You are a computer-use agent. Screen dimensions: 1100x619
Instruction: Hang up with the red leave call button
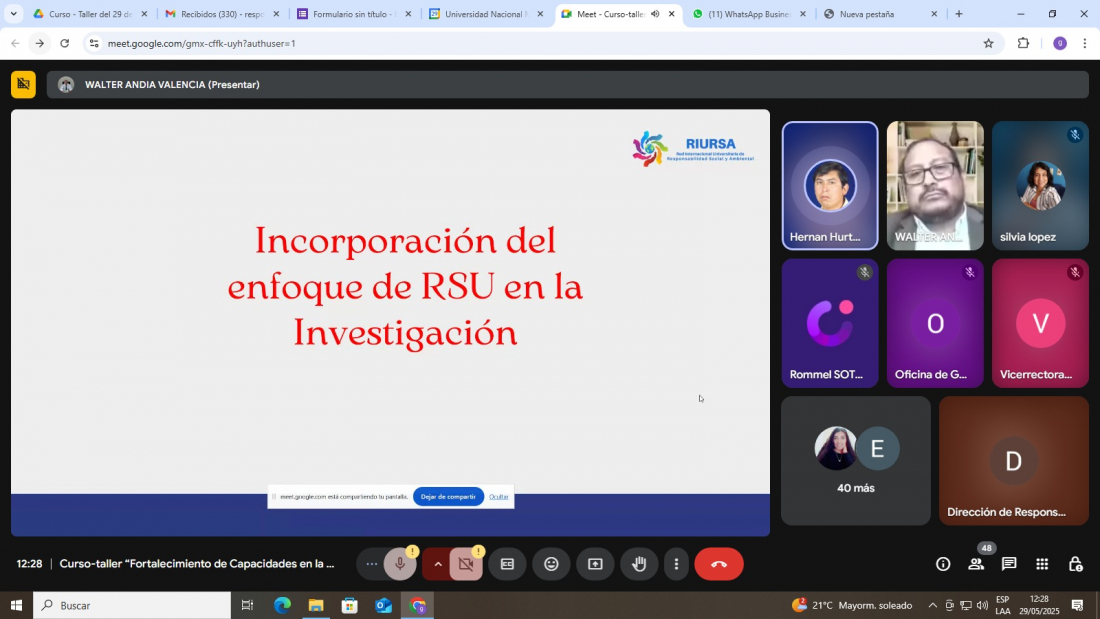point(718,564)
